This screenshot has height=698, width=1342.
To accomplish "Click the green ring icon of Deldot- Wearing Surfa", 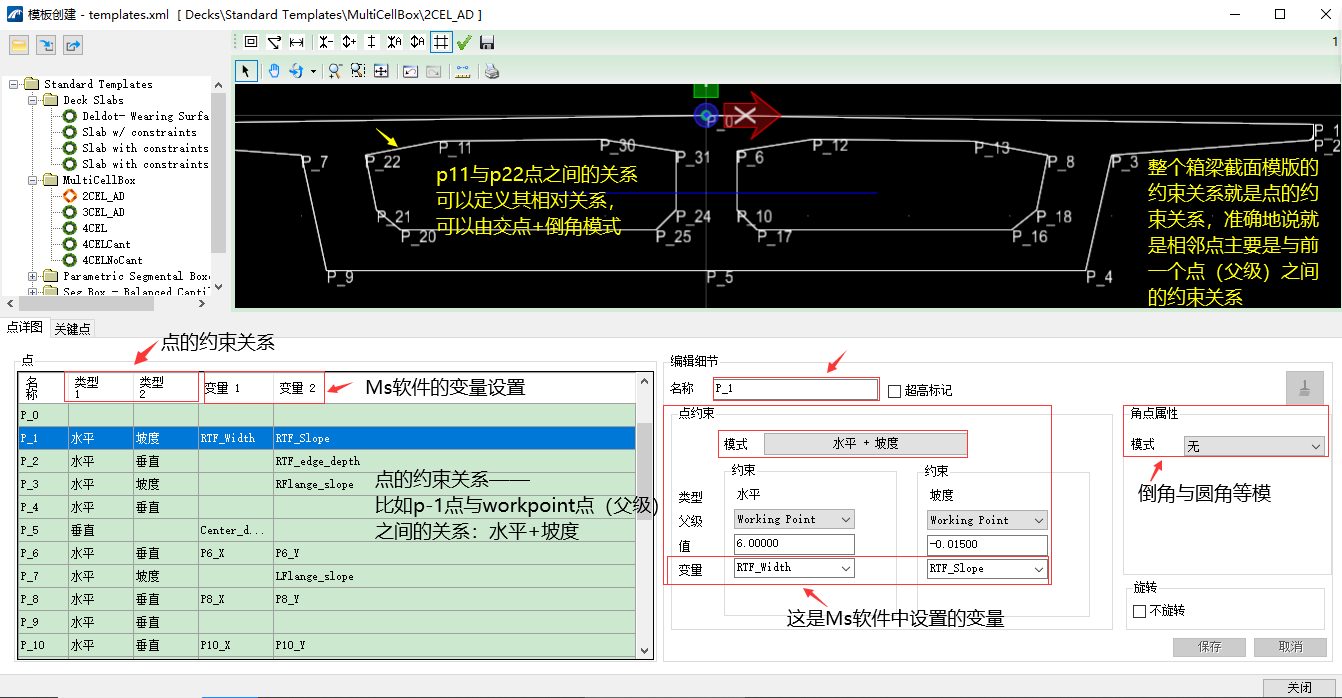I will coord(70,116).
